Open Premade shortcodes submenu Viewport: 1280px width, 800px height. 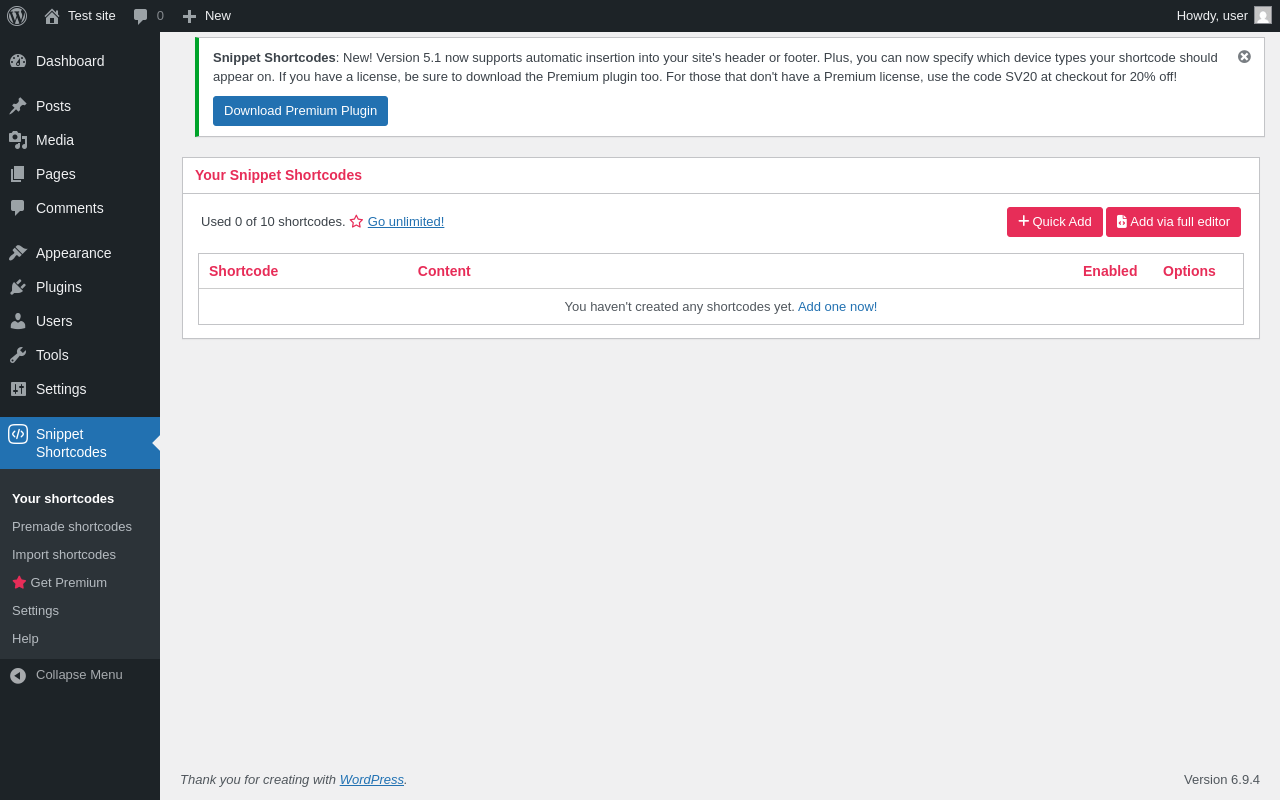tap(72, 526)
